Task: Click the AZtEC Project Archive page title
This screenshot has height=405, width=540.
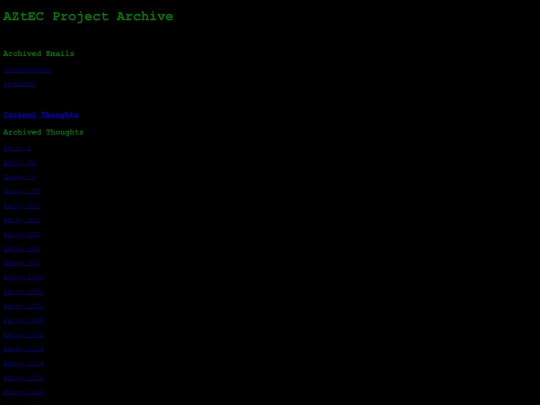Action: pos(88,17)
